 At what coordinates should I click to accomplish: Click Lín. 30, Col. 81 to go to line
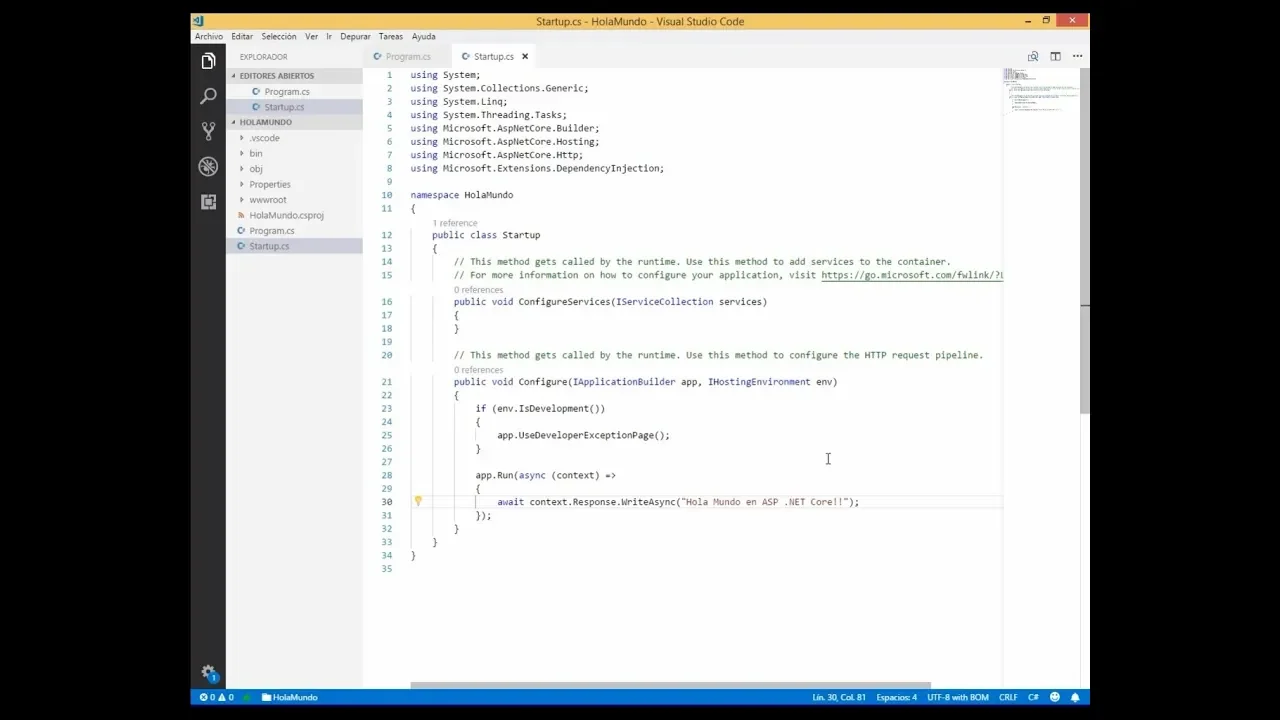(x=839, y=697)
